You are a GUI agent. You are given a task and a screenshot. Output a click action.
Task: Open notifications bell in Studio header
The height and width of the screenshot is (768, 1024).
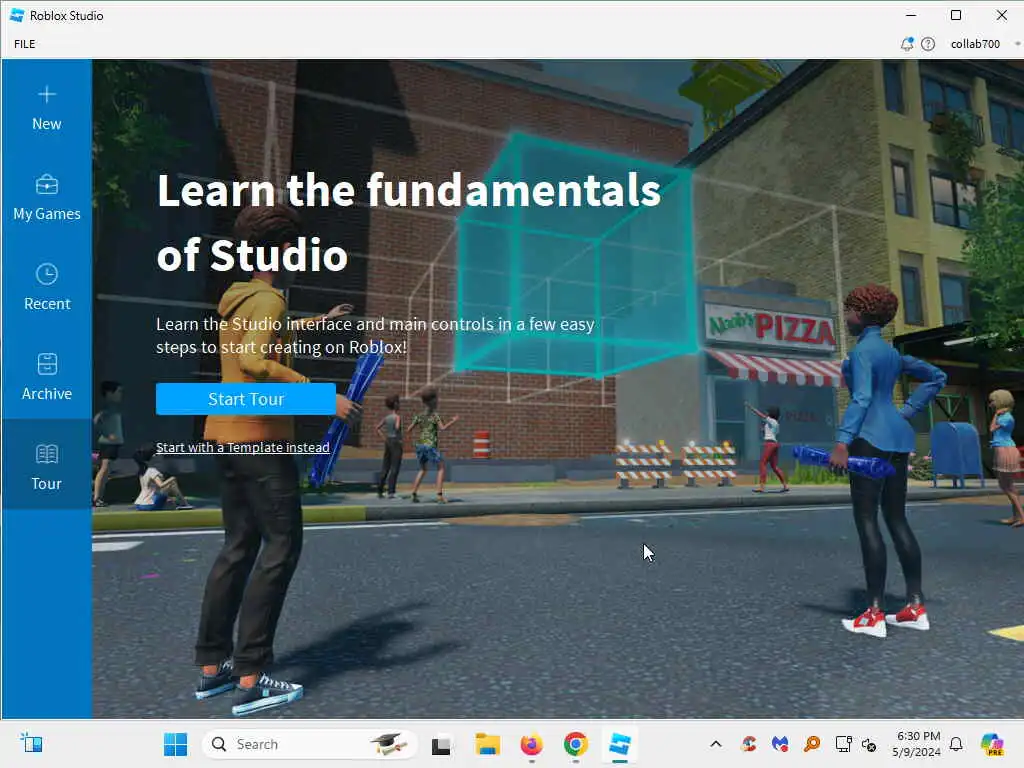tap(906, 44)
